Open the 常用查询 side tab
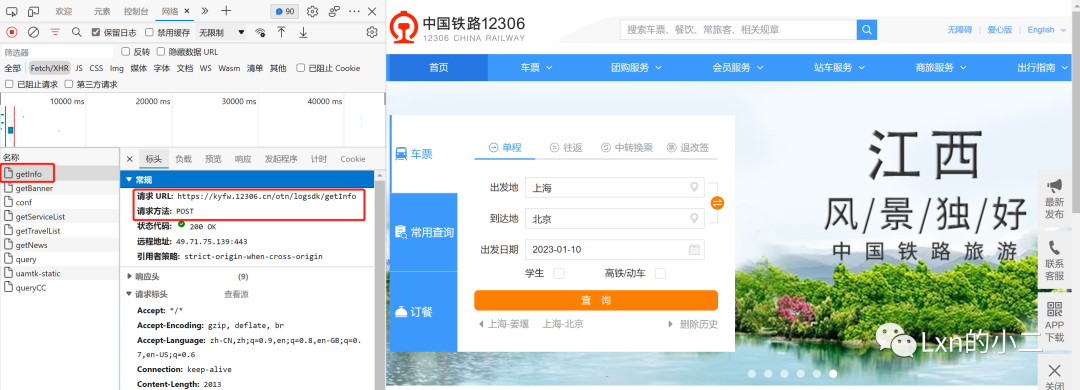 coord(424,232)
